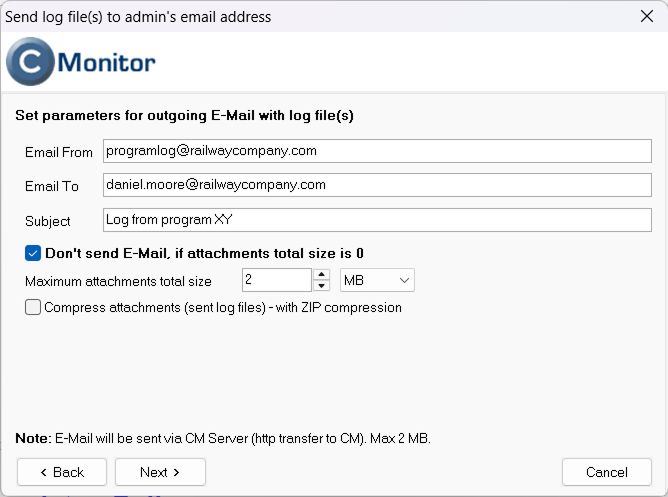
Task: Click the Maximum attachments total size label
Action: [118, 282]
